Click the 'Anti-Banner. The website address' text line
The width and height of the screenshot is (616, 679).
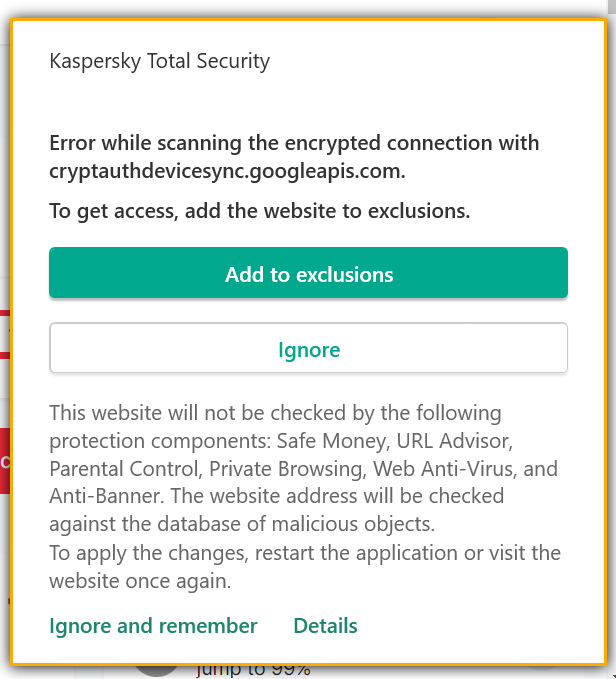click(x=277, y=496)
